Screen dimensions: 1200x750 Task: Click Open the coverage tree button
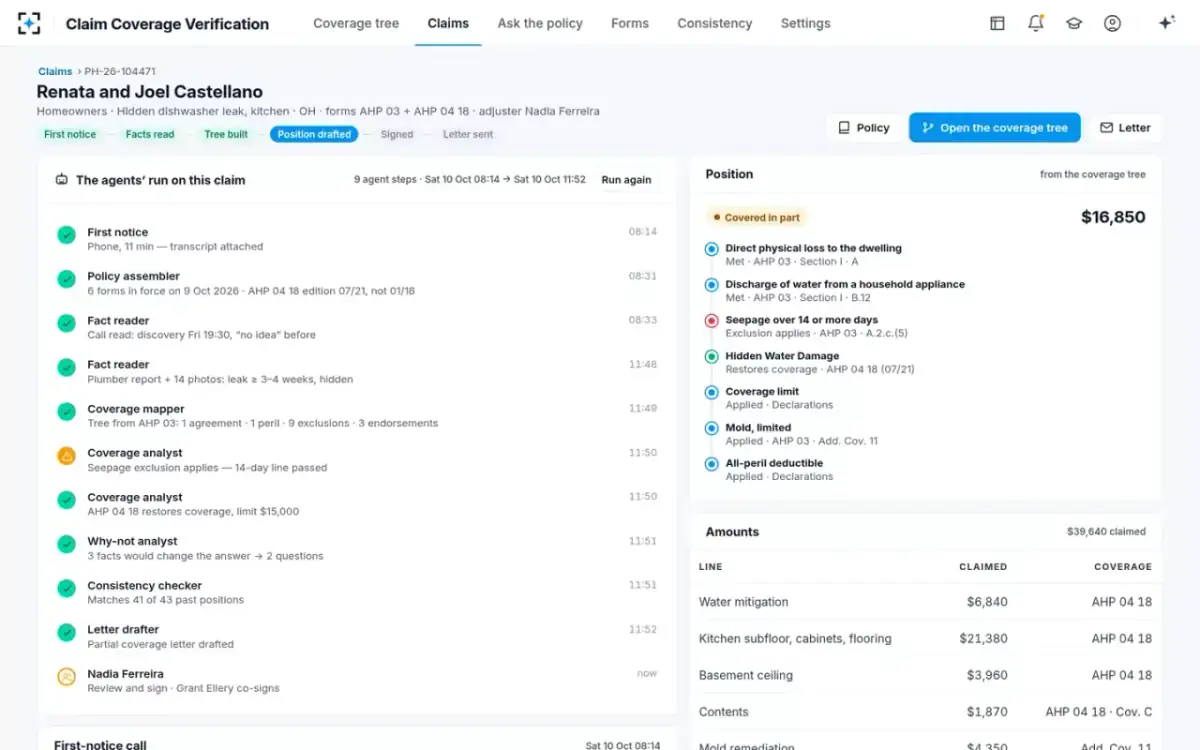(995, 128)
